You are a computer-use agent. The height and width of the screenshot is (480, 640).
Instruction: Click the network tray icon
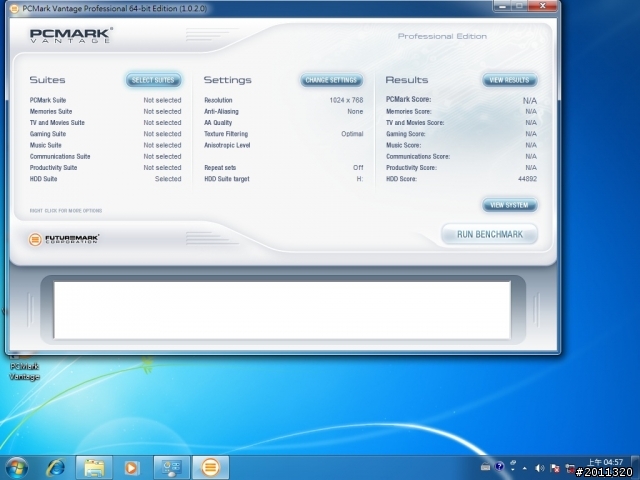(570, 468)
